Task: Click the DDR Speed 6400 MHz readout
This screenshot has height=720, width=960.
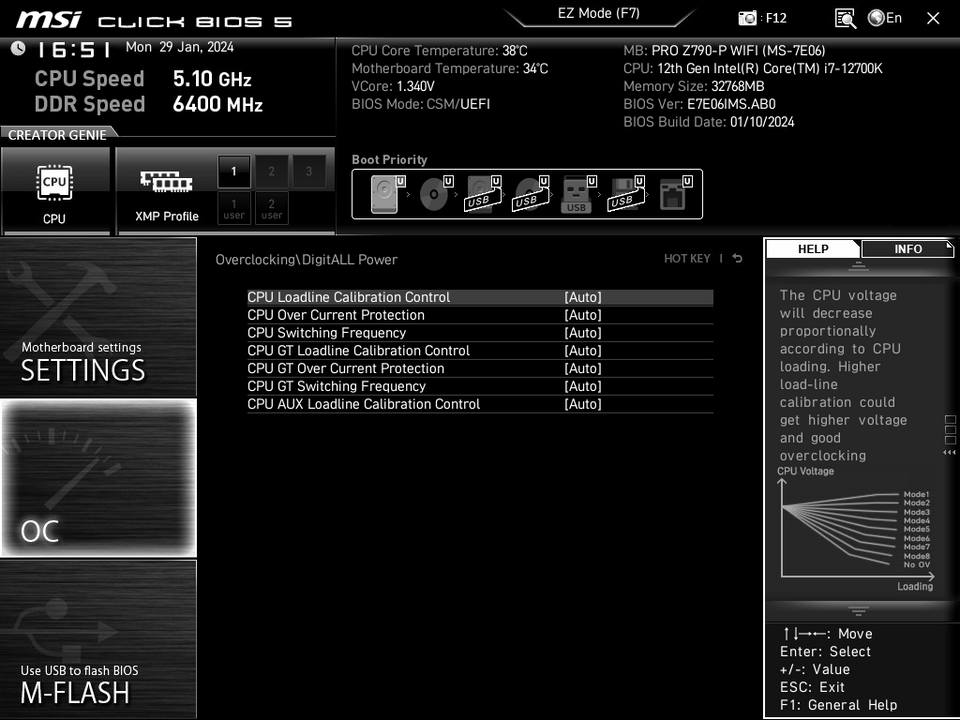Action: click(148, 103)
